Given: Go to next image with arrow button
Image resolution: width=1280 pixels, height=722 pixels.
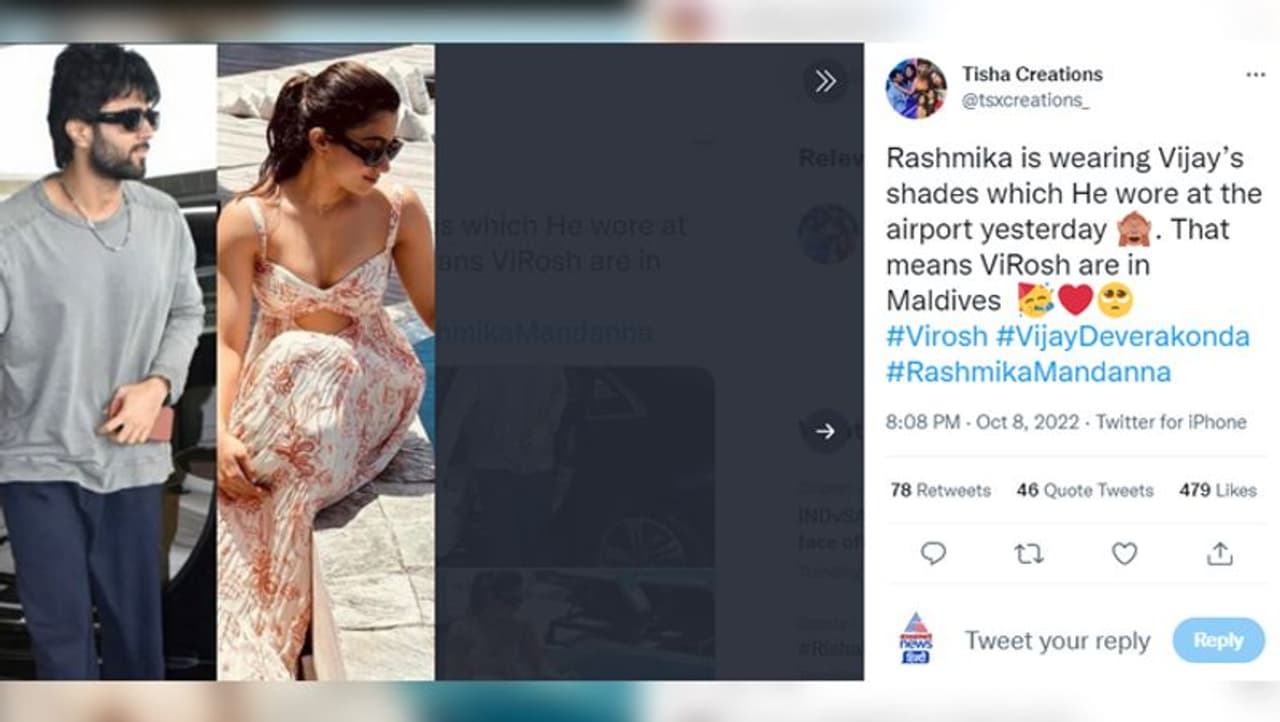Looking at the screenshot, I should click(x=825, y=431).
